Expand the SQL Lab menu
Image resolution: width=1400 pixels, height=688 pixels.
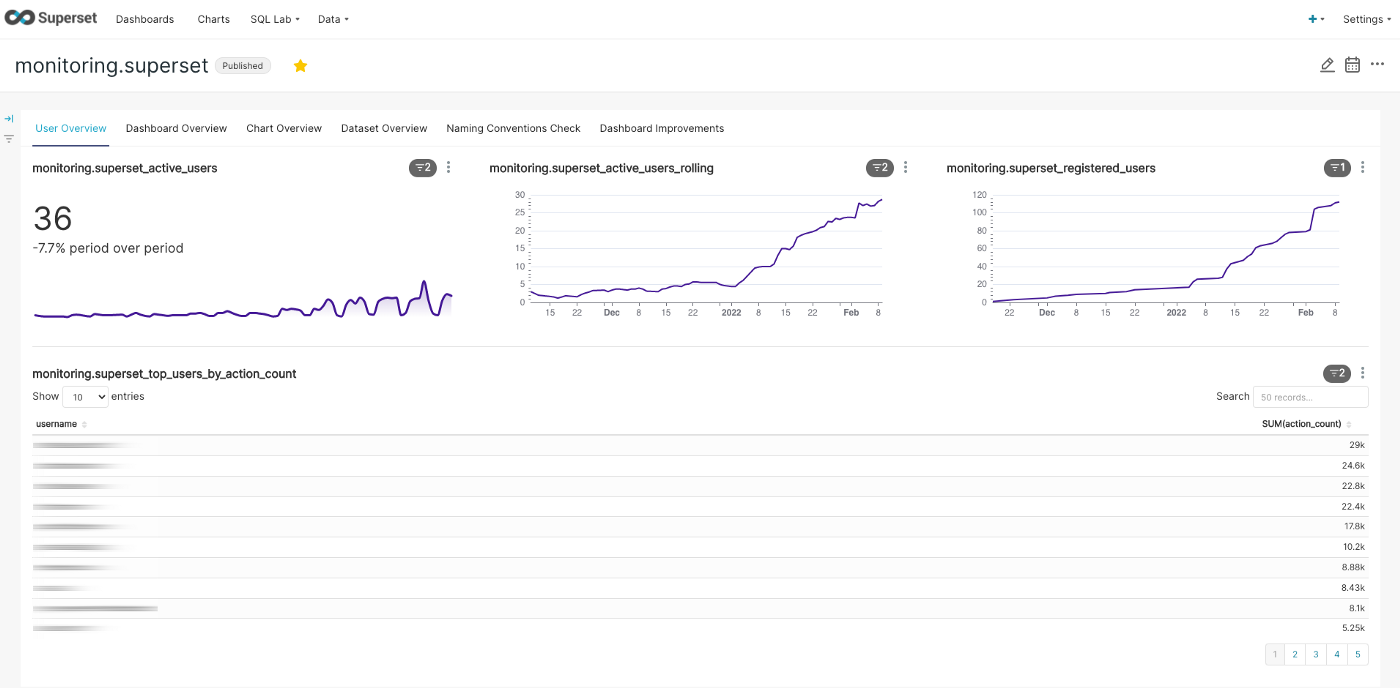coord(274,19)
